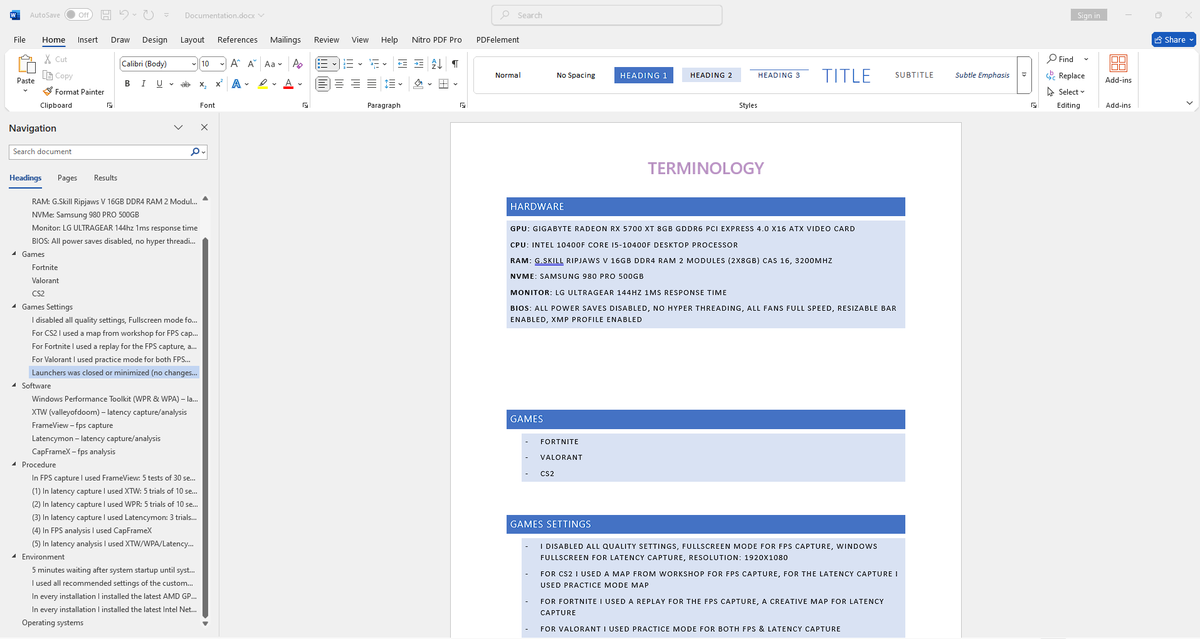Viewport: 1200px width, 639px height.
Task: Close the Navigation pane
Action: coord(204,128)
